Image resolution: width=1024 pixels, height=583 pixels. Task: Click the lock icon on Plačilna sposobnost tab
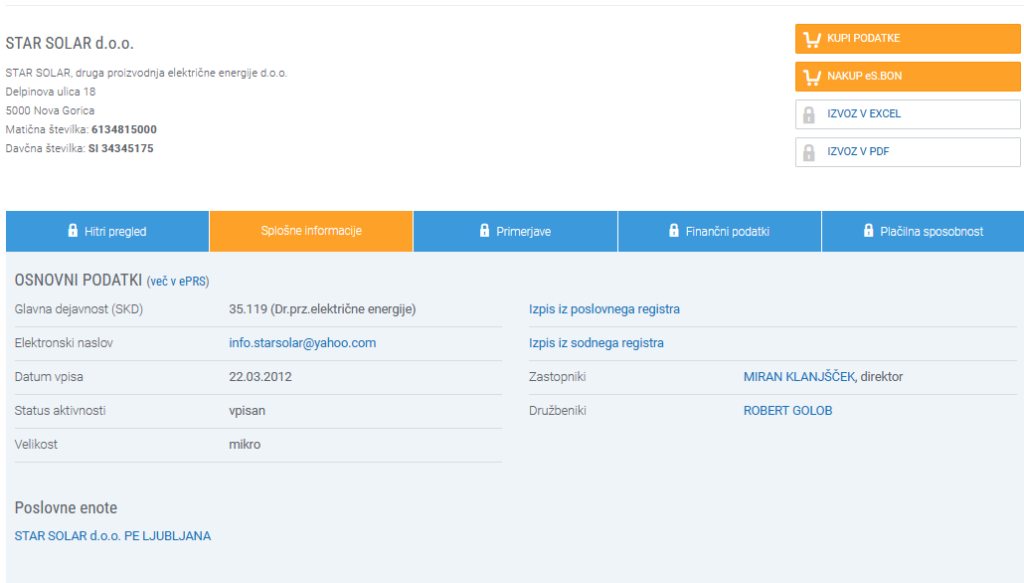(869, 230)
